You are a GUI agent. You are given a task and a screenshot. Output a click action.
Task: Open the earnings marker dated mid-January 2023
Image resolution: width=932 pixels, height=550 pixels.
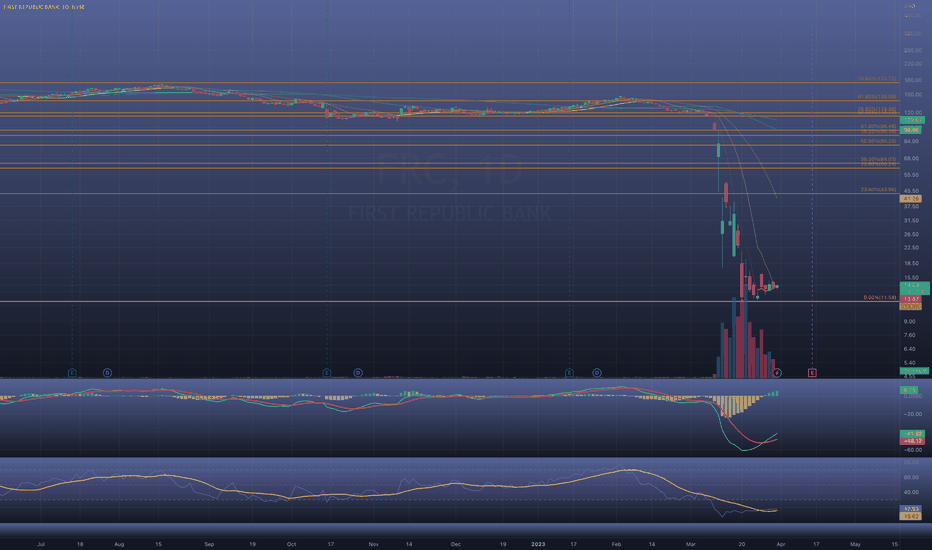pos(569,373)
